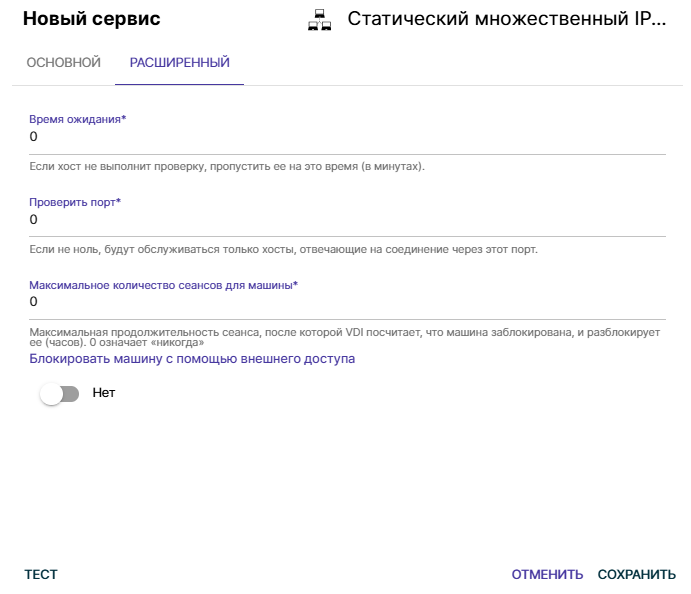Screen dimensions: 691x594
Task: Click into the Проверить порт field
Action: tap(347, 219)
